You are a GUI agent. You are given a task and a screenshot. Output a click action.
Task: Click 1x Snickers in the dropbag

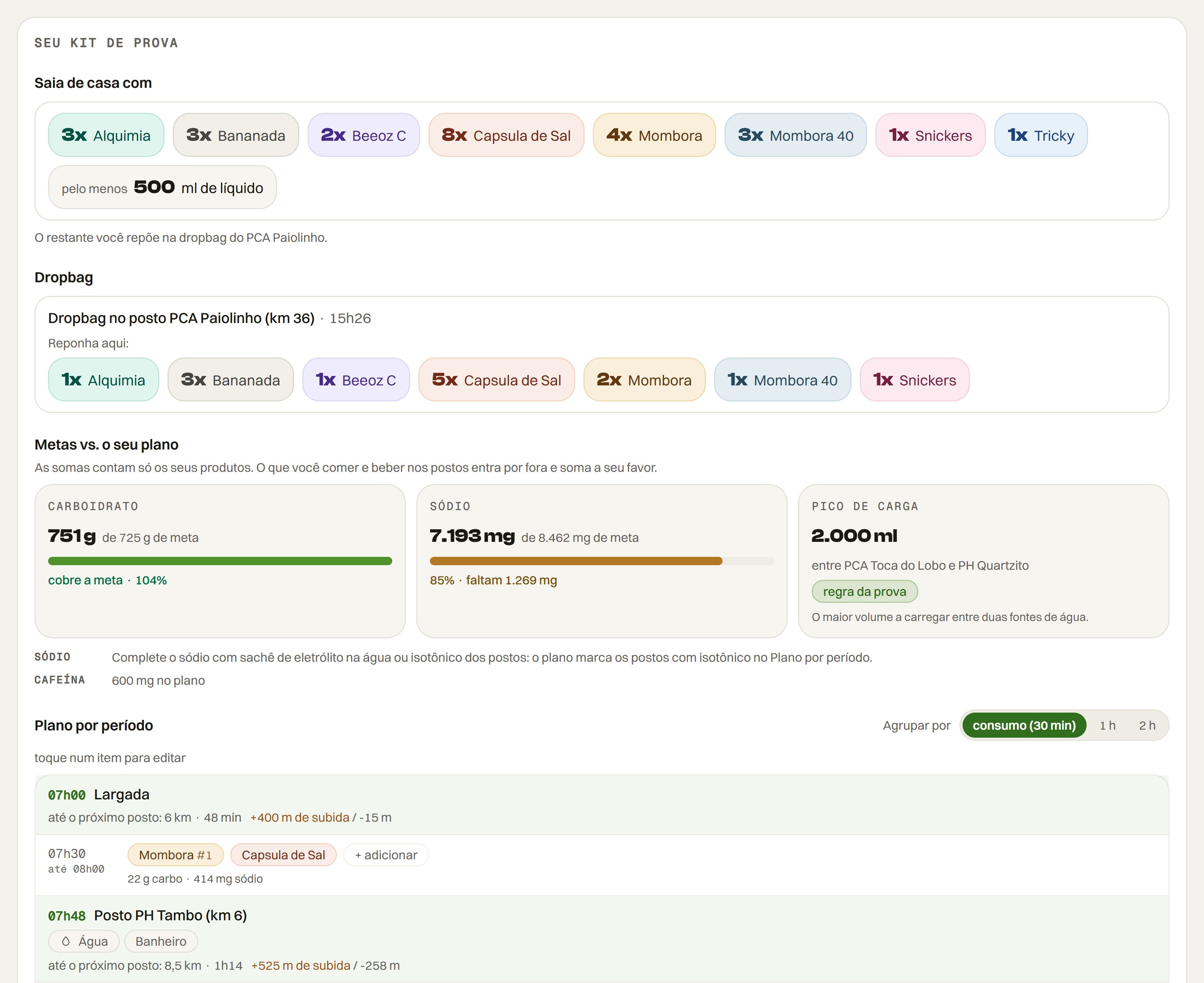(914, 379)
